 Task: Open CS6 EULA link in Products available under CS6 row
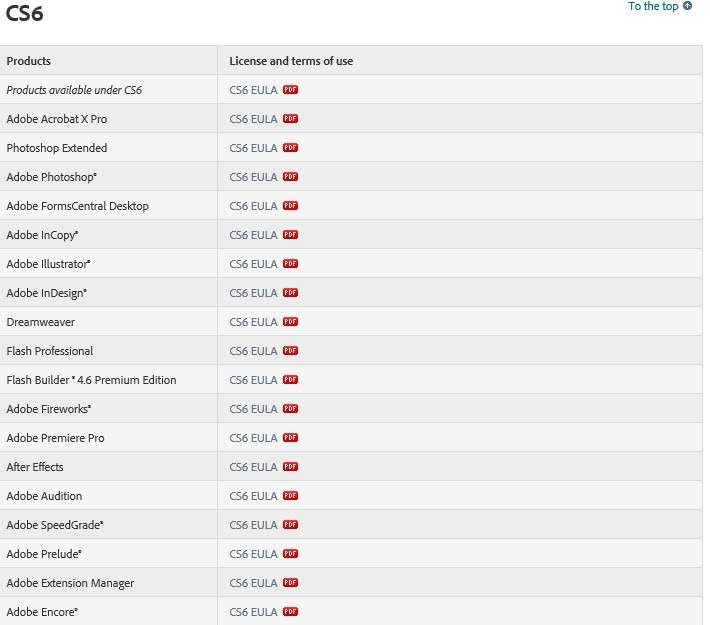(x=253, y=90)
